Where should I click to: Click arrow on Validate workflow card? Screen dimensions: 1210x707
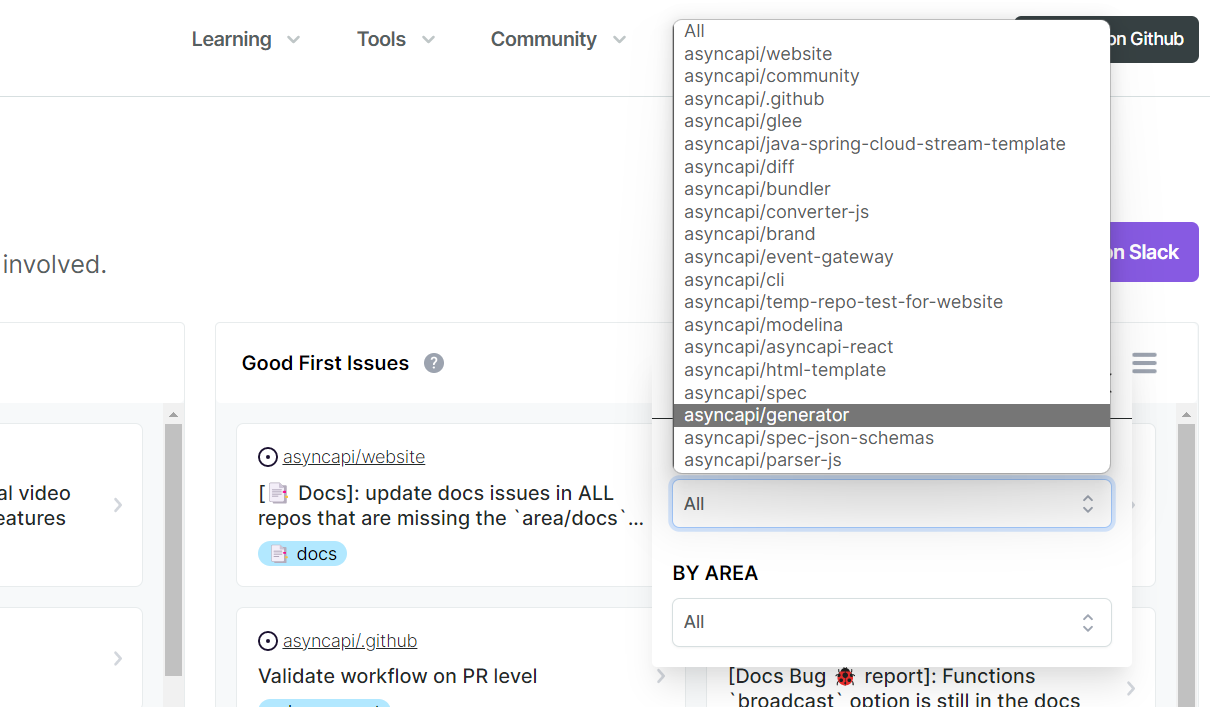point(661,677)
